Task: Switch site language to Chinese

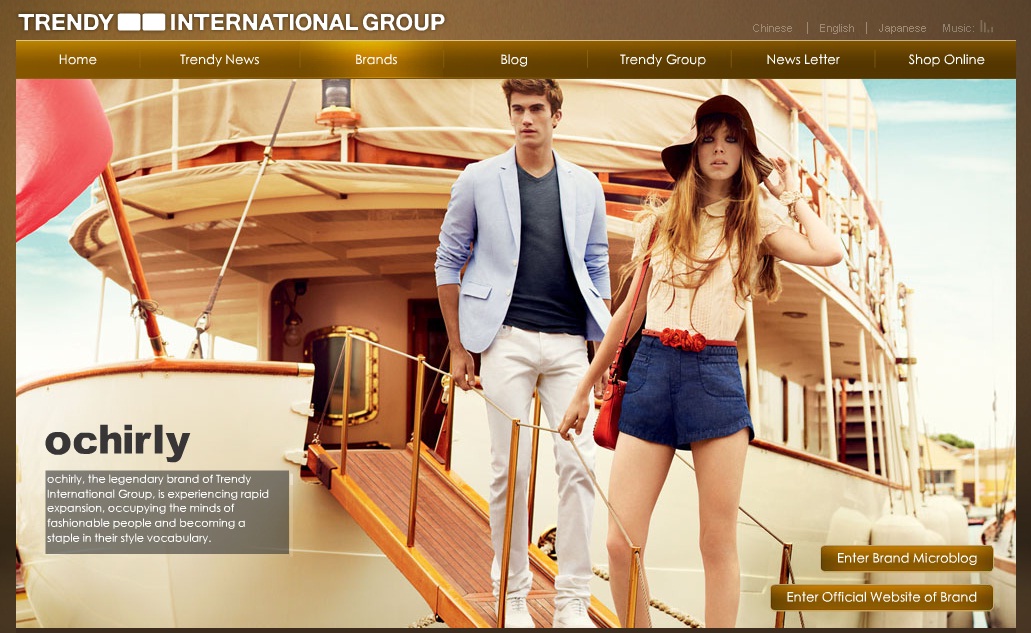Action: [x=772, y=28]
